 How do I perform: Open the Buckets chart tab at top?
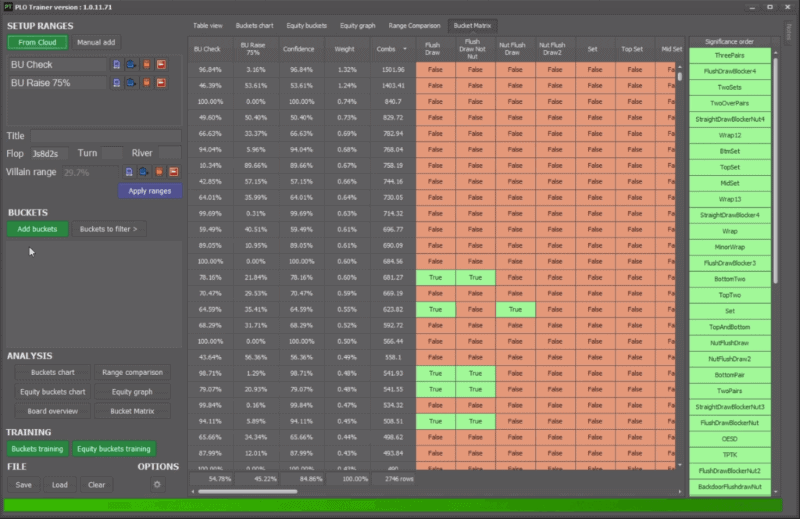255,26
